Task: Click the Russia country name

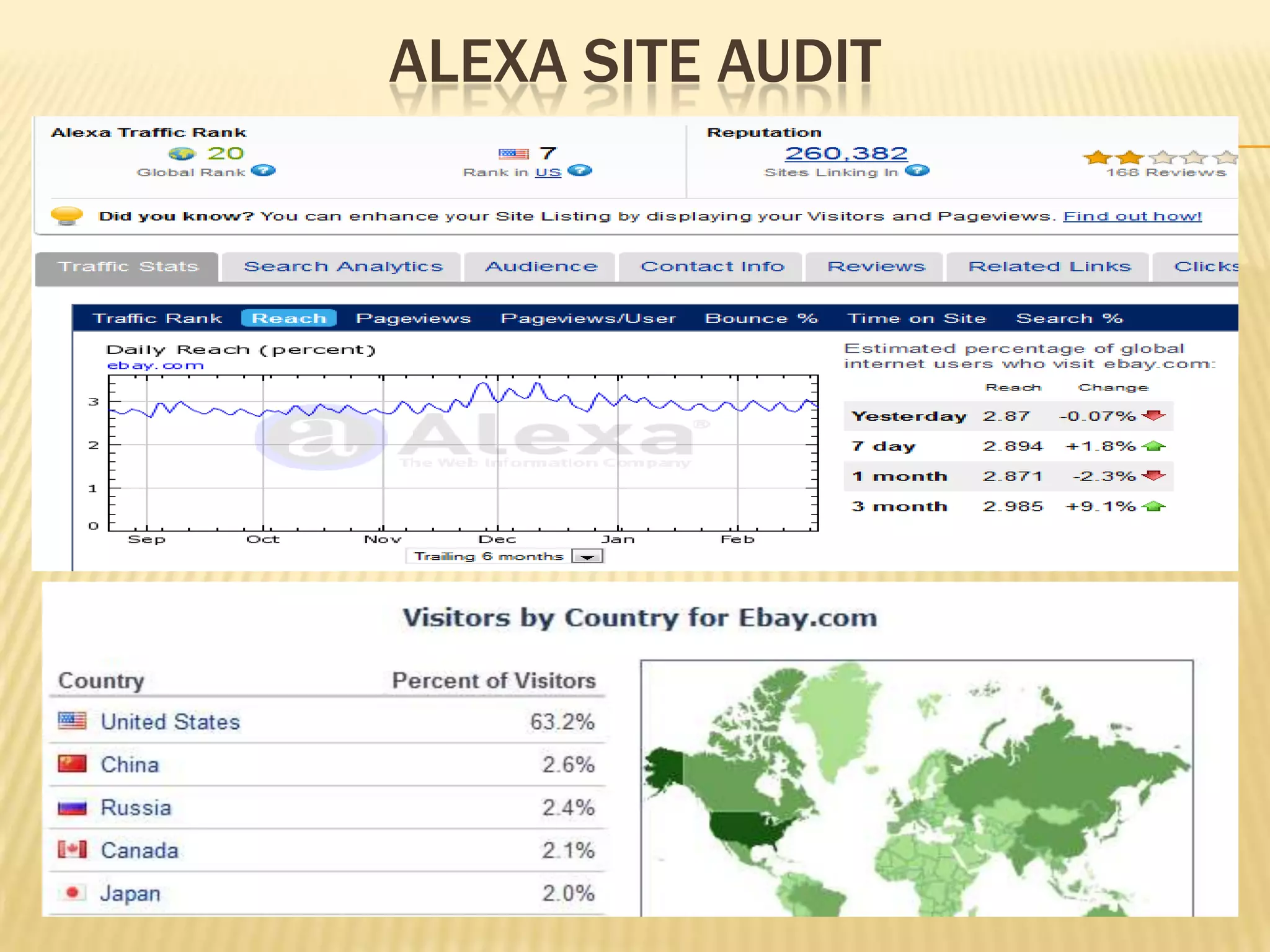Action: pos(136,808)
